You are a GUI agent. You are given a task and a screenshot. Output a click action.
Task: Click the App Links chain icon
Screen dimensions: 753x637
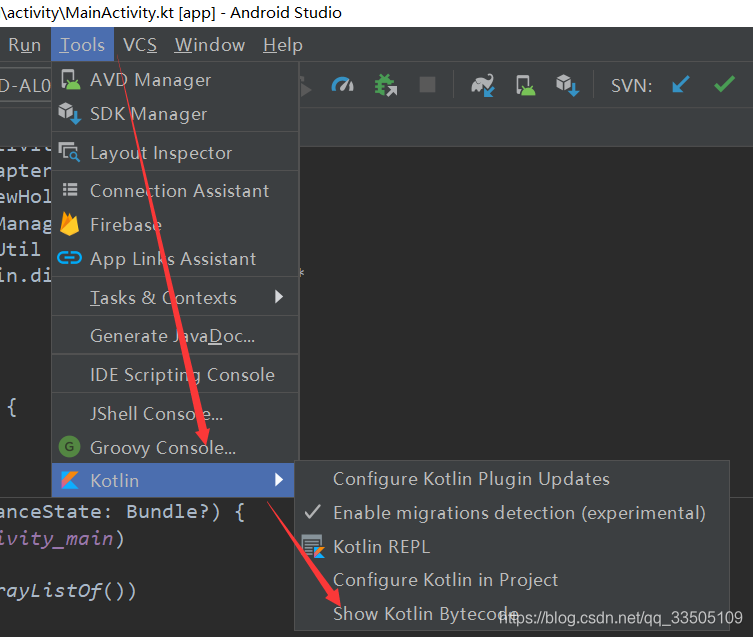click(70, 258)
